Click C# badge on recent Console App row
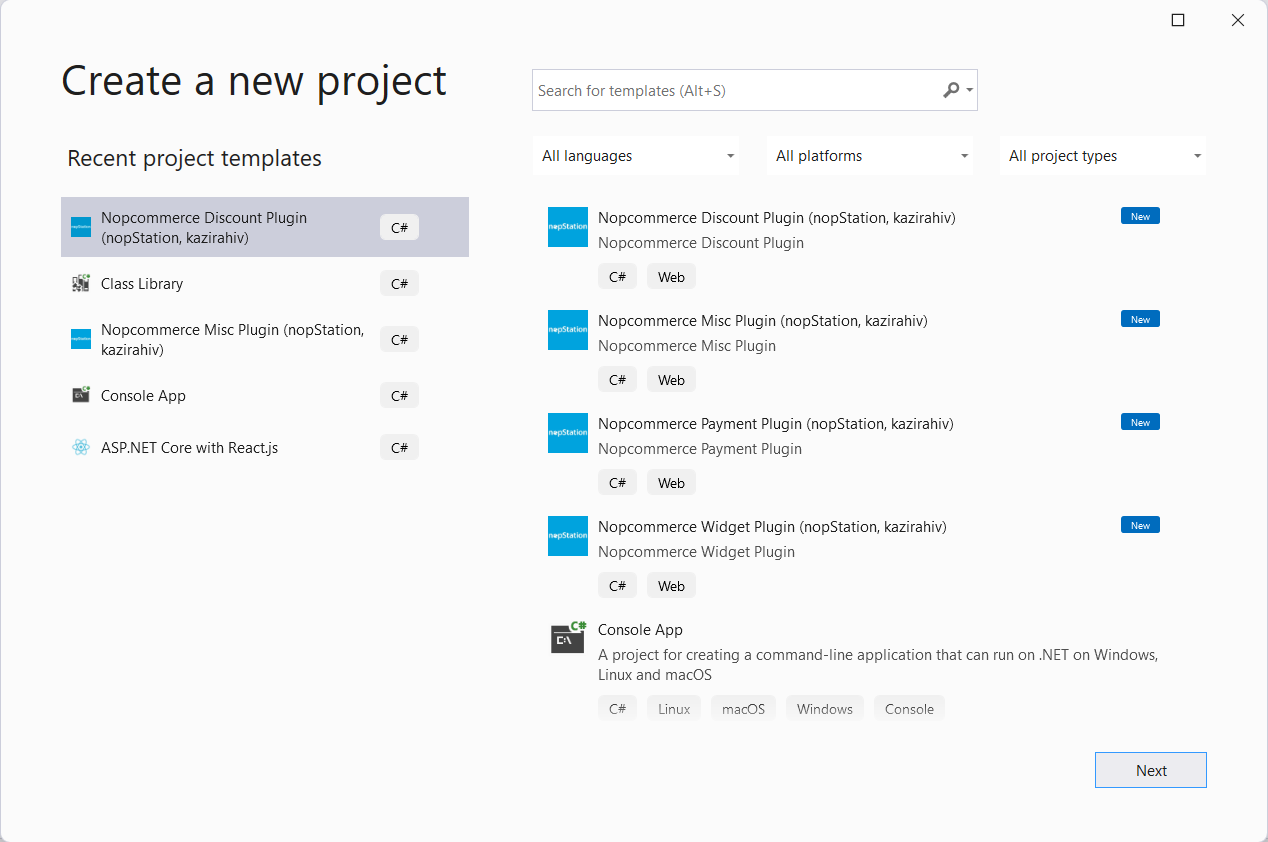1268x842 pixels. pyautogui.click(x=399, y=395)
